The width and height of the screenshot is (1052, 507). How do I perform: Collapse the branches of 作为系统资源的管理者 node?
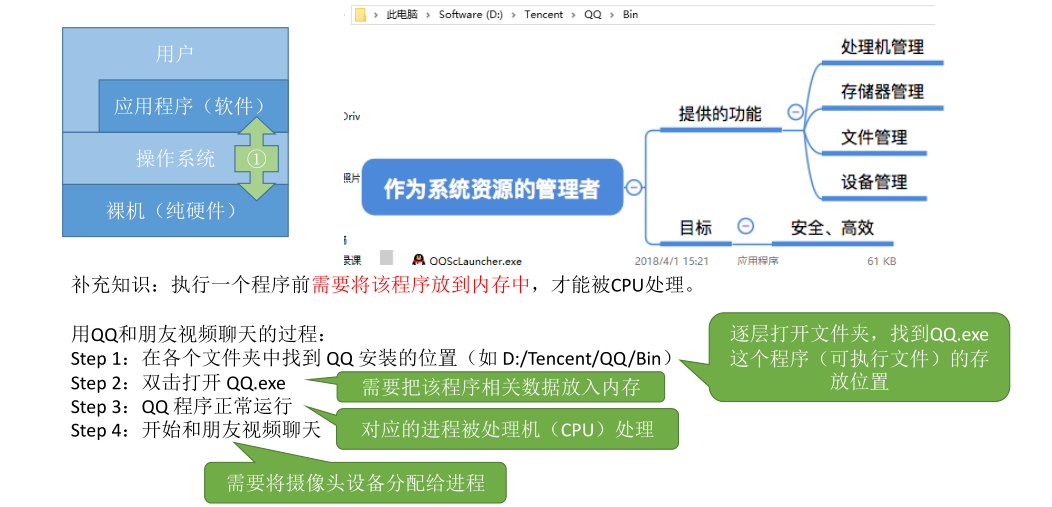point(634,188)
